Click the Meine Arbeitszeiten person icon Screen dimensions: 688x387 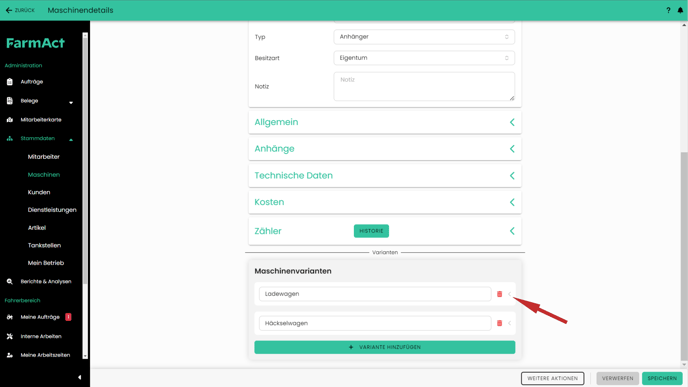tap(10, 355)
